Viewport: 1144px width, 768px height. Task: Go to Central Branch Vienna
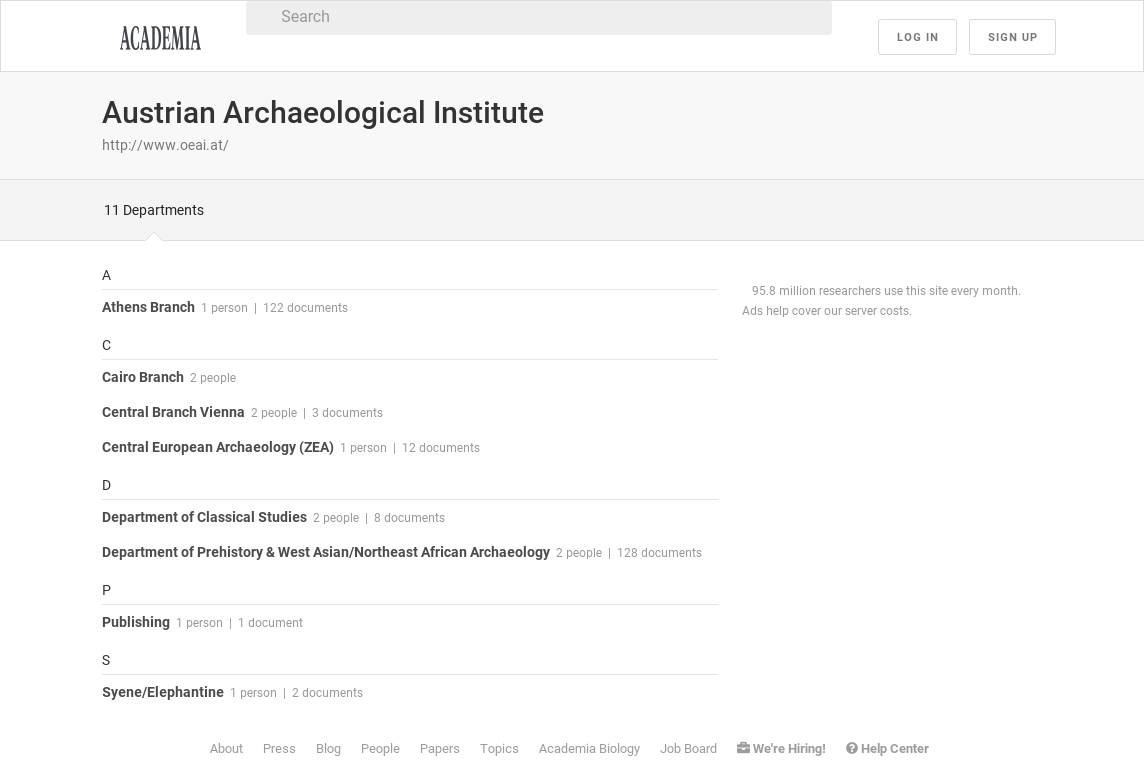(x=173, y=412)
